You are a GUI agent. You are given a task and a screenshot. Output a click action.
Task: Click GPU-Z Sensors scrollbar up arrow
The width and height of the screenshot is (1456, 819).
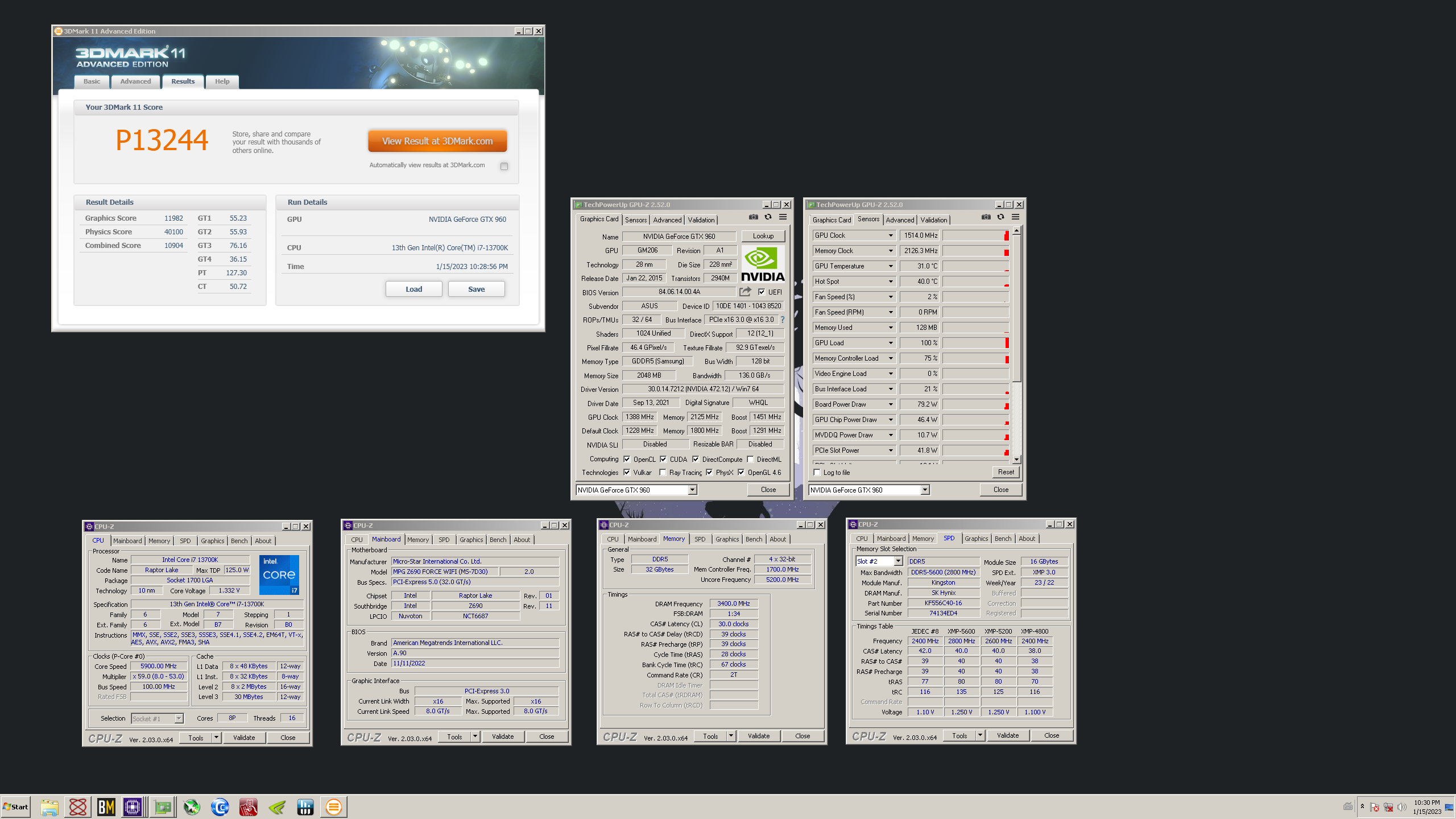click(1016, 230)
